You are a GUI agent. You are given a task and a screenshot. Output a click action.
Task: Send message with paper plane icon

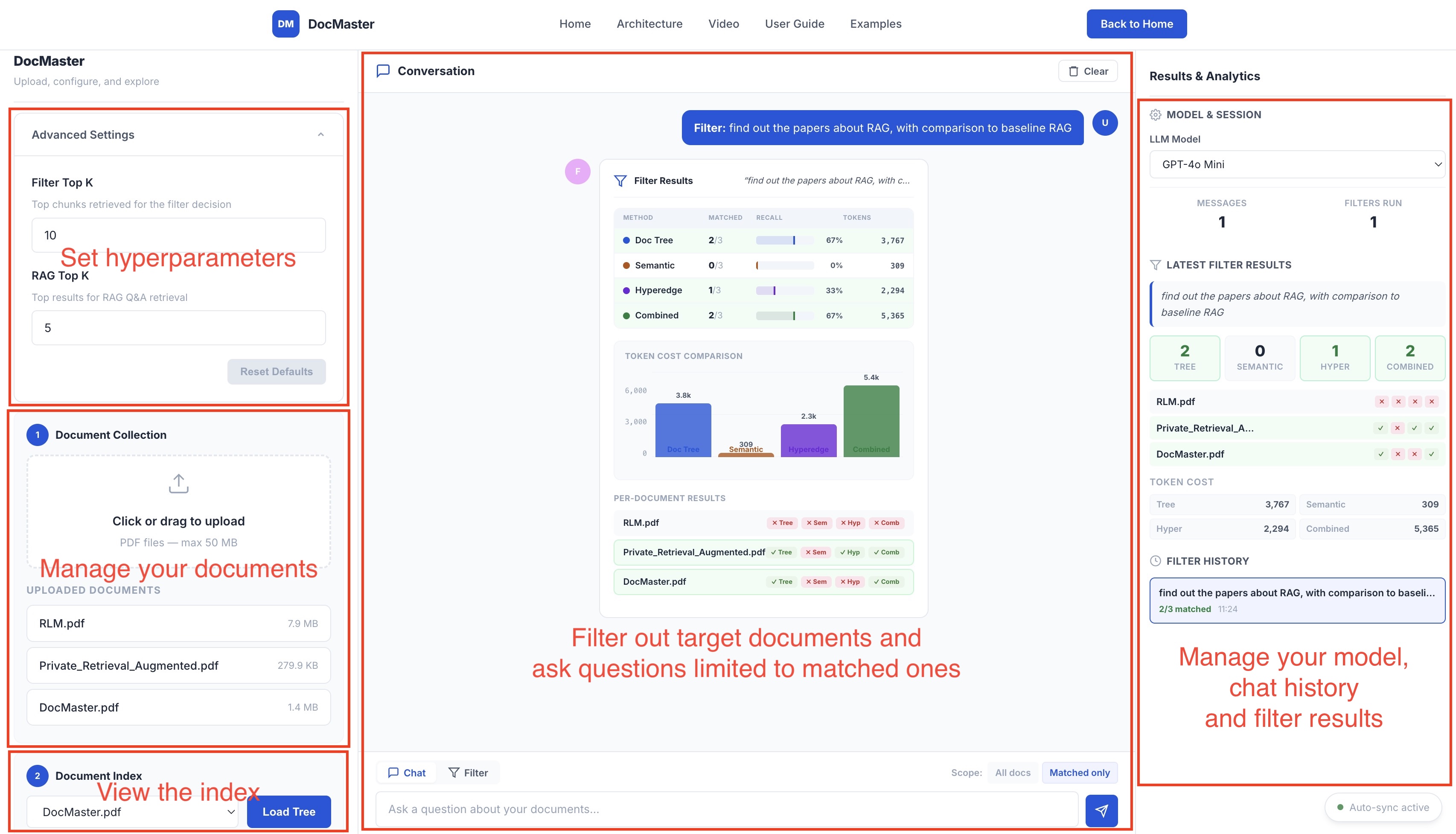1101,810
